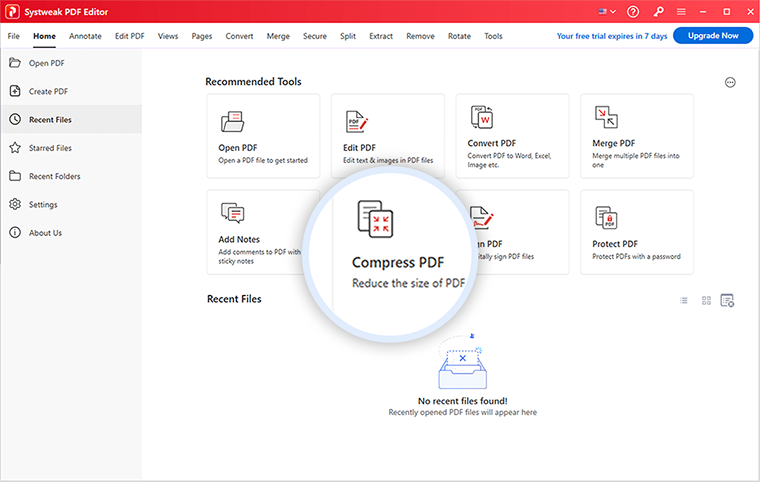The image size is (760, 482).
Task: Open the File menu
Action: pos(14,36)
